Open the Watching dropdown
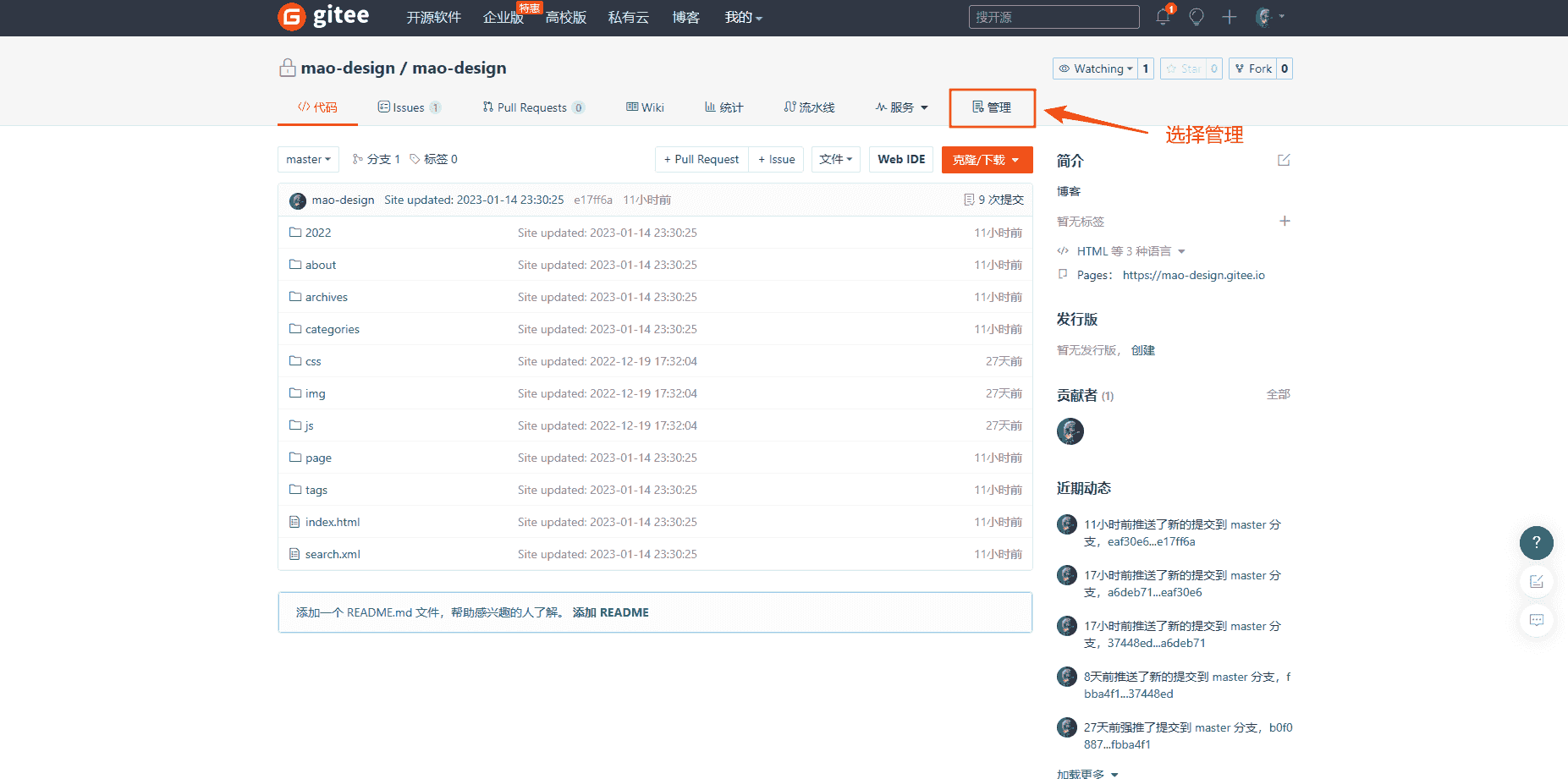This screenshot has width=1568, height=779. [1095, 69]
